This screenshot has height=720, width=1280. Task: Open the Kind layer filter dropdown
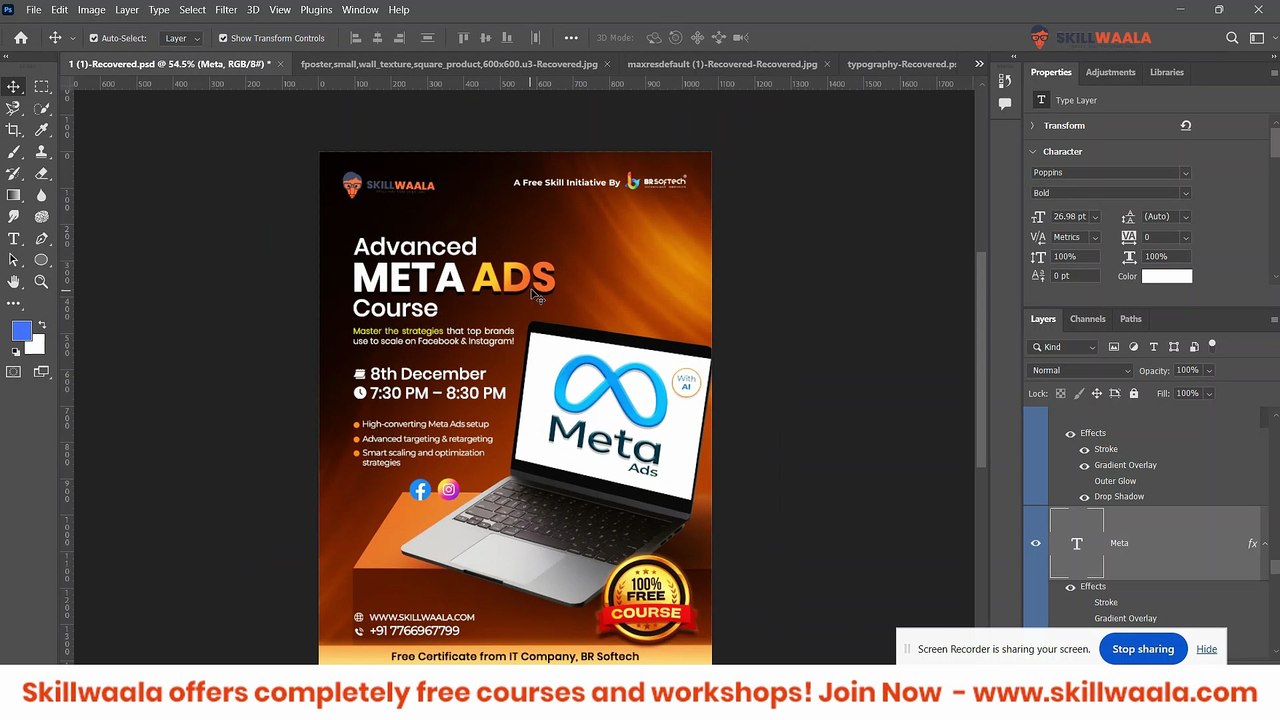coord(1063,347)
